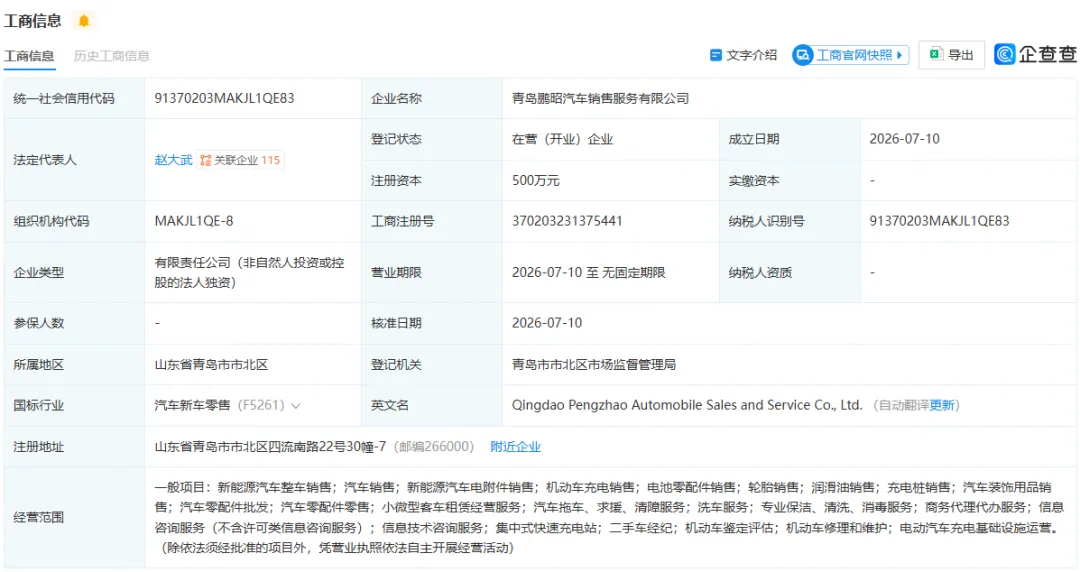Click taxpayer ID value in 纳税人识别号 row
Screen dimensions: 1080x572
pyautogui.click(x=939, y=221)
